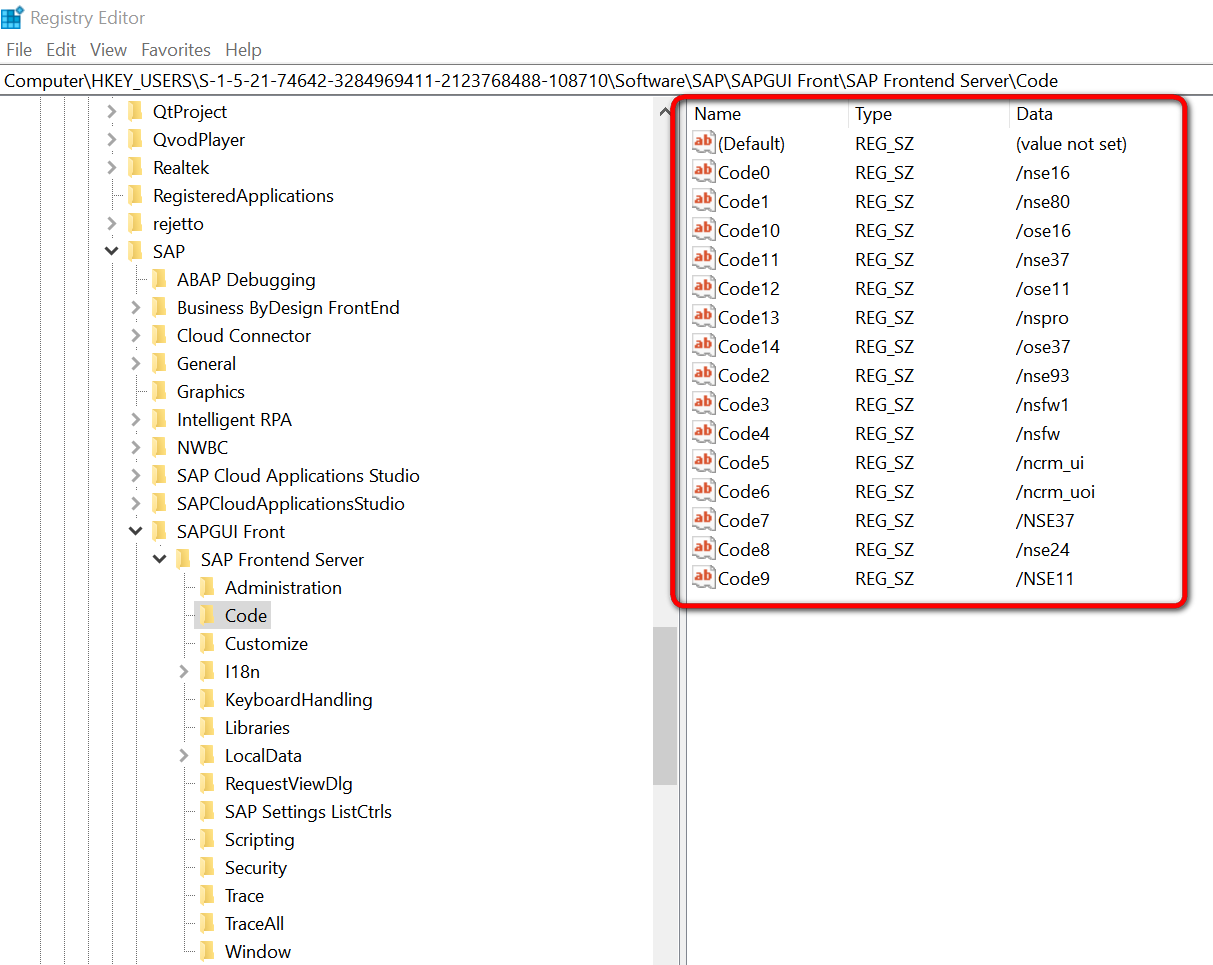Expand the NWBC key
Viewport: 1213px width, 965px height.
tap(136, 448)
